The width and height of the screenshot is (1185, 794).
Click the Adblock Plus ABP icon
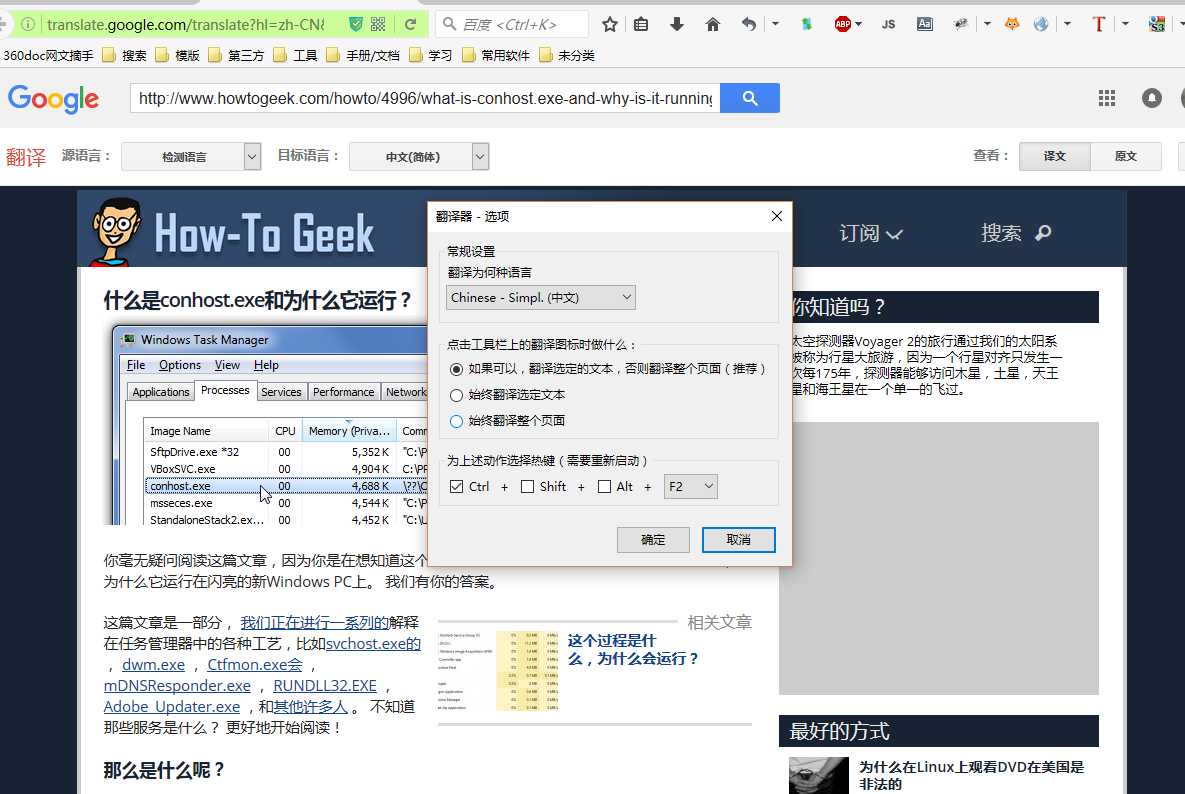(x=842, y=24)
